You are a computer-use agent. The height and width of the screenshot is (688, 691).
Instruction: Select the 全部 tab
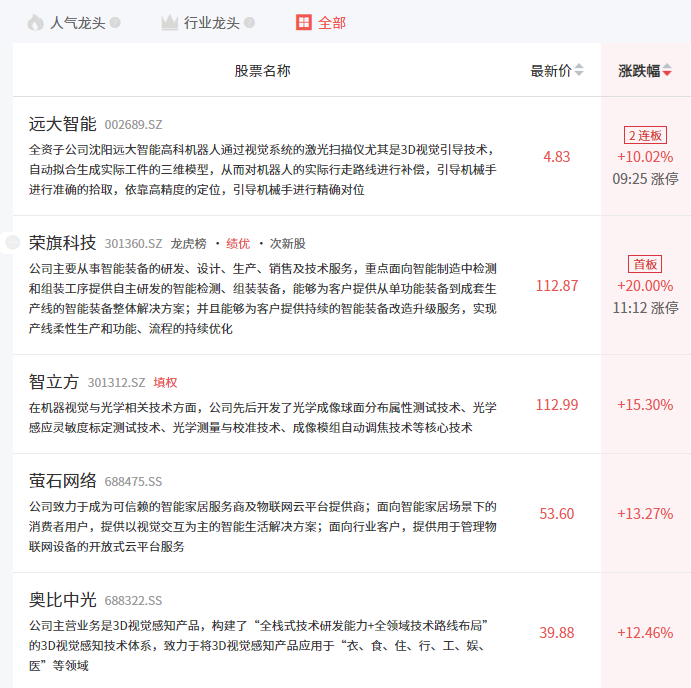click(332, 22)
